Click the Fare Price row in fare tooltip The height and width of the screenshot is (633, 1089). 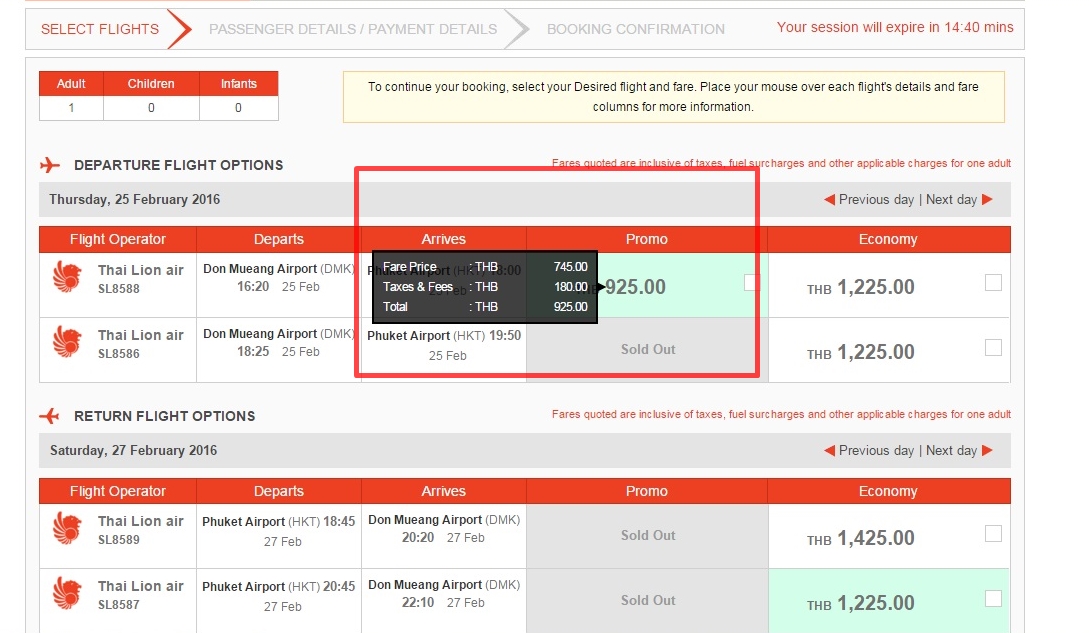(485, 267)
